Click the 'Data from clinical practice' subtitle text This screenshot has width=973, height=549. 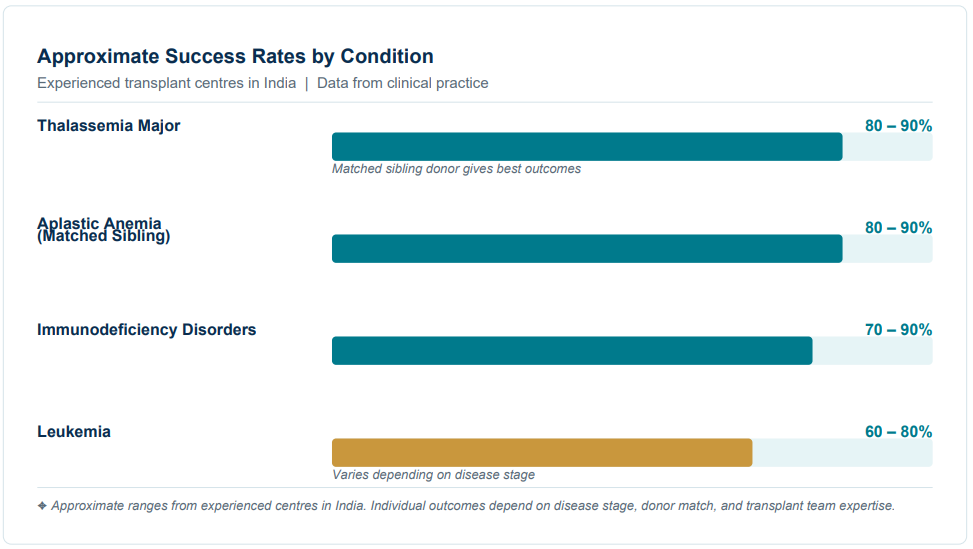pos(402,83)
